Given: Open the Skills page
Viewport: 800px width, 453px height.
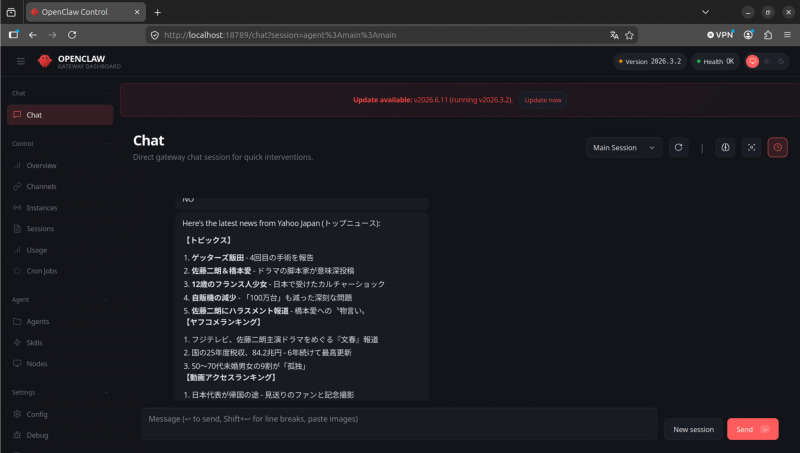Looking at the screenshot, I should point(60,343).
